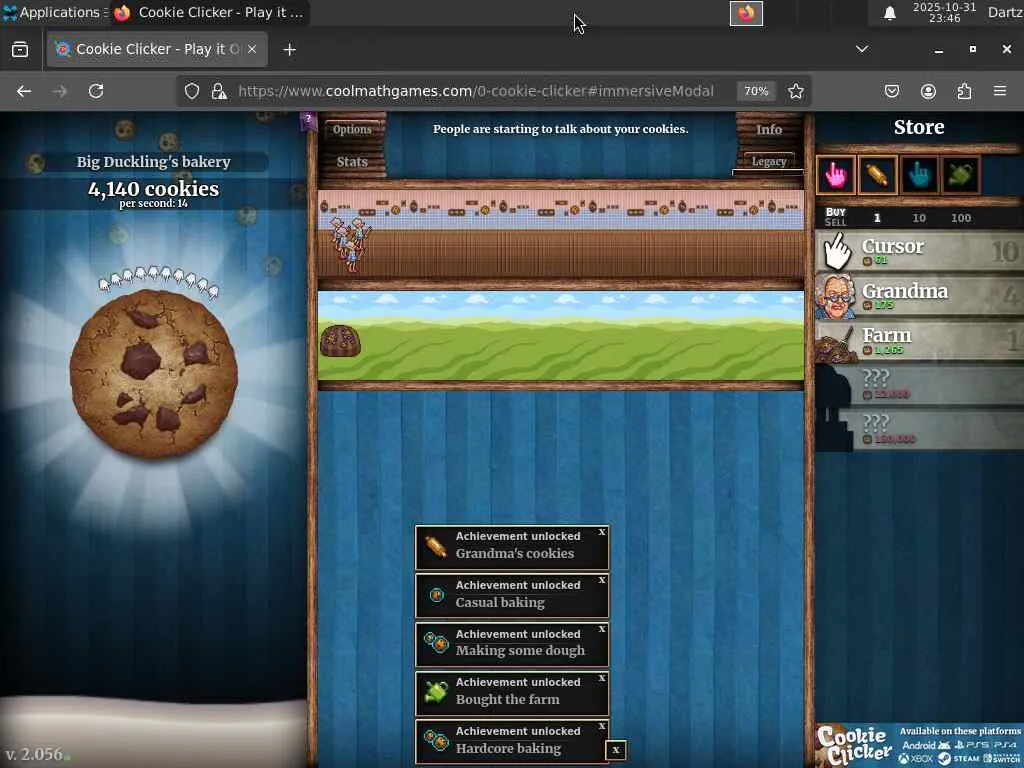1024x768 pixels.
Task: Click the address bar URL field
Action: (x=475, y=91)
